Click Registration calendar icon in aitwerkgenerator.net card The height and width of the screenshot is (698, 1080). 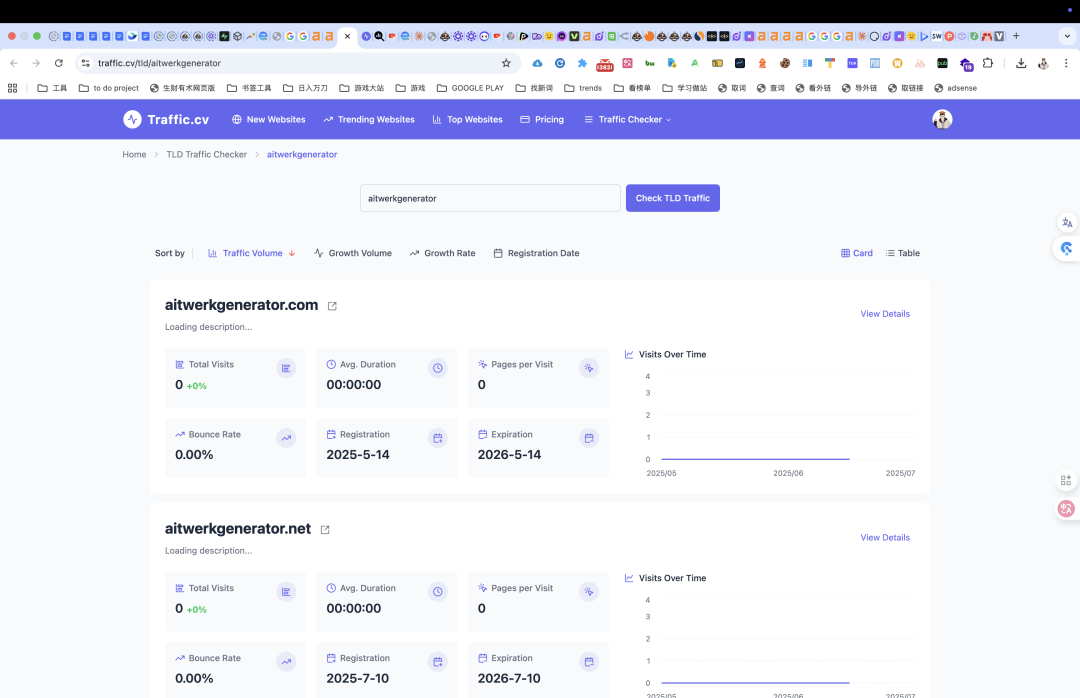(x=437, y=662)
